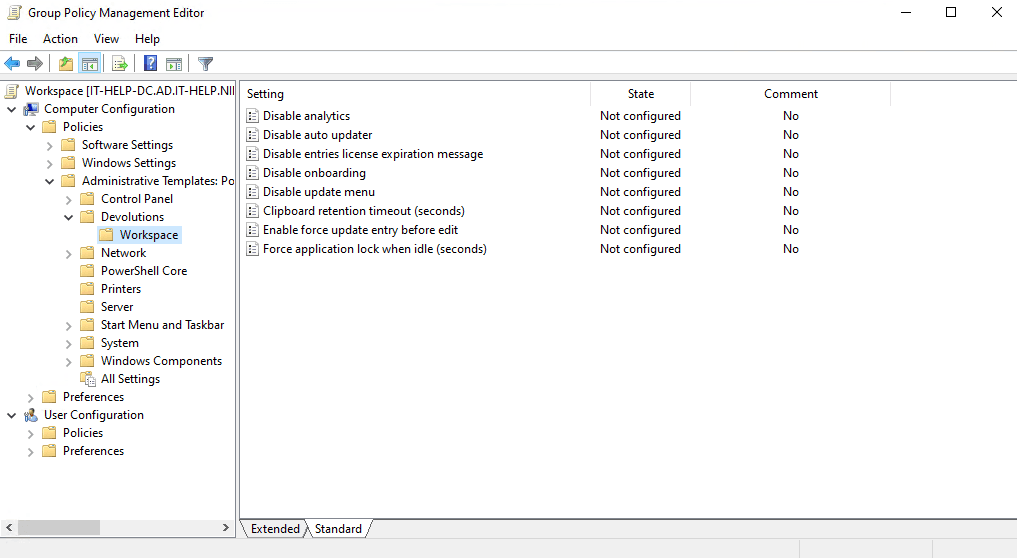
Task: Toggle Show/Hide Console Tree toolbar button
Action: pyautogui.click(x=89, y=64)
